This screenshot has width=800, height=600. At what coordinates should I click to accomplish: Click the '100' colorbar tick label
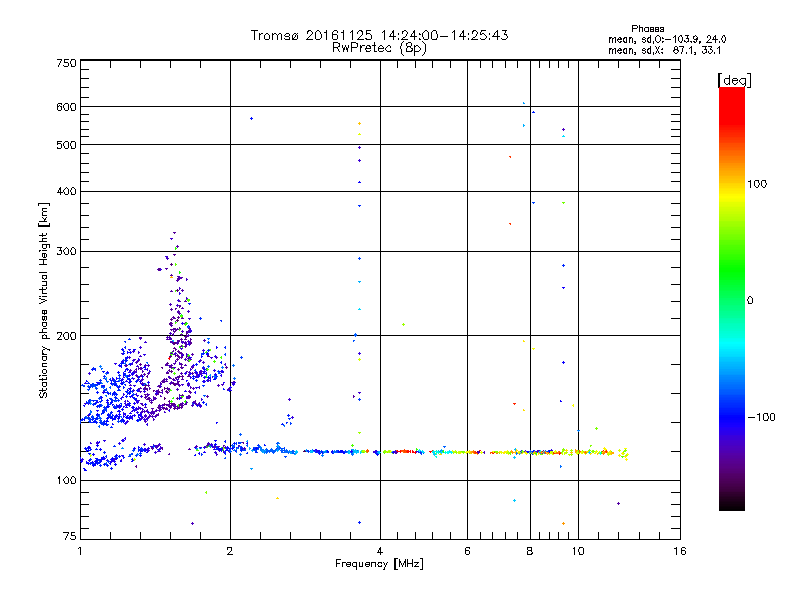tap(757, 184)
